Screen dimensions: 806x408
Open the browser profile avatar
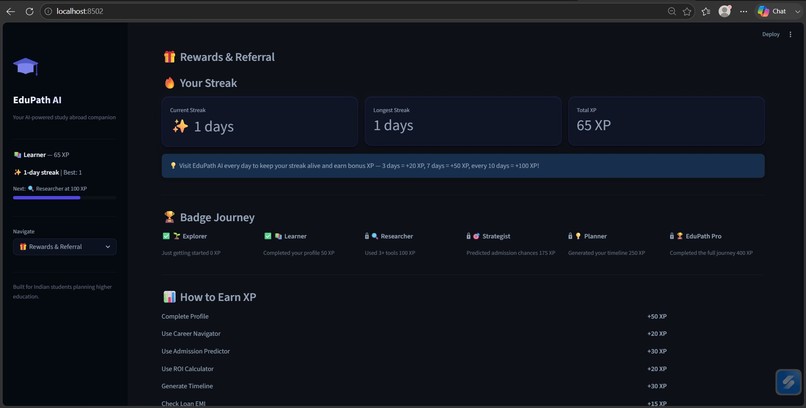coord(725,11)
